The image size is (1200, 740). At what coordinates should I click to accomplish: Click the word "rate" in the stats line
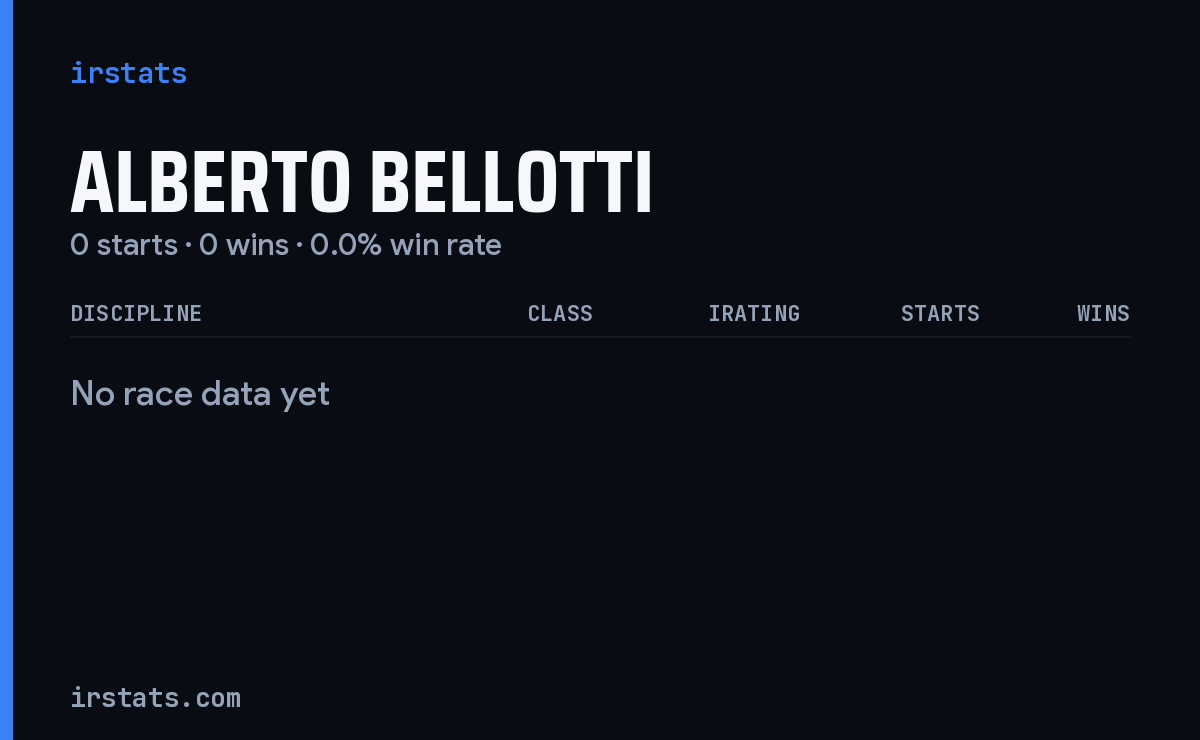pos(474,245)
